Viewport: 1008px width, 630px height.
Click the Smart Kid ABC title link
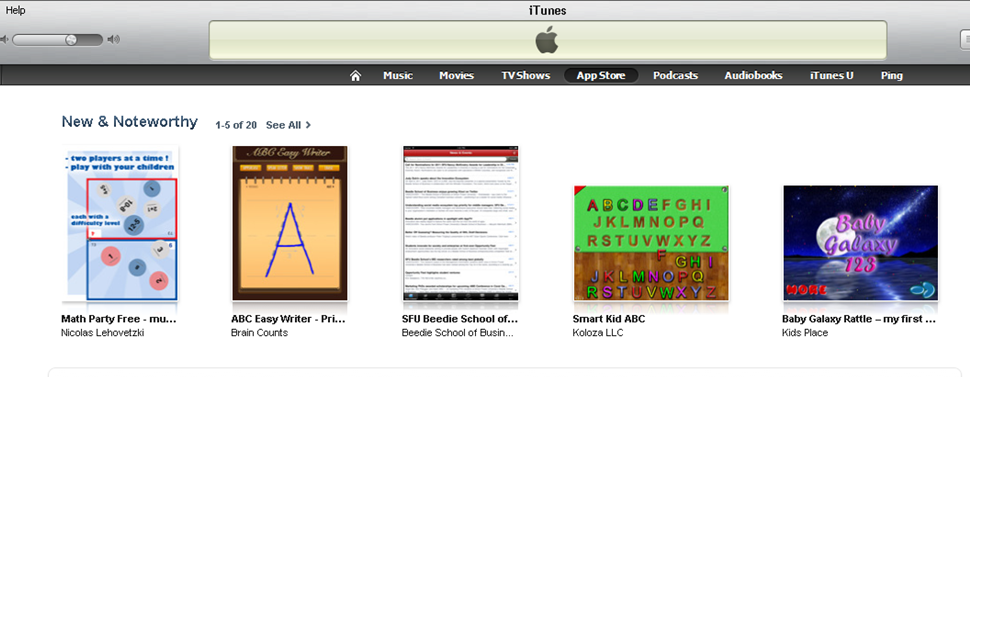(609, 319)
